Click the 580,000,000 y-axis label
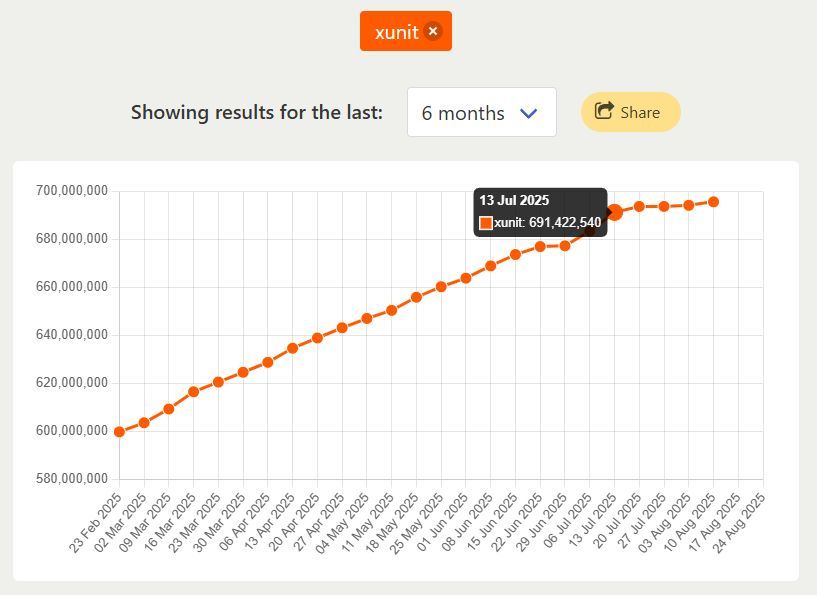 (x=72, y=478)
